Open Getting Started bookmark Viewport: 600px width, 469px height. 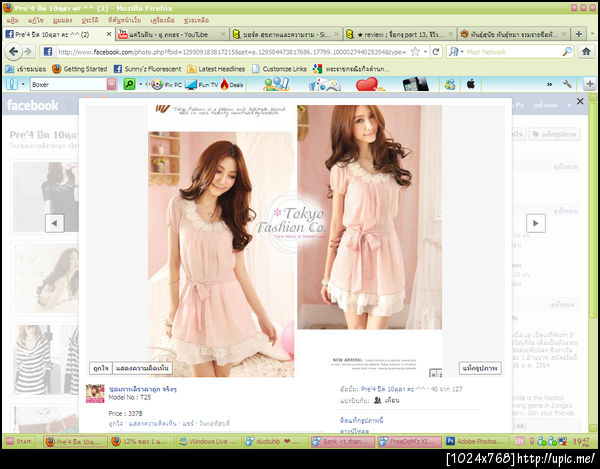tap(80, 69)
